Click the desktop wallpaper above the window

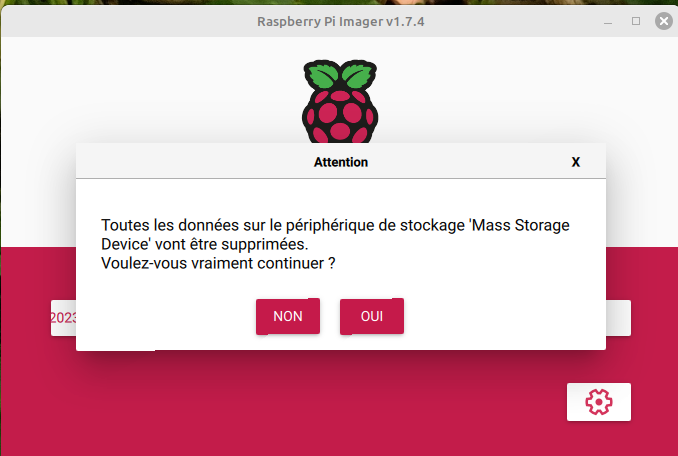[x=339, y=2]
